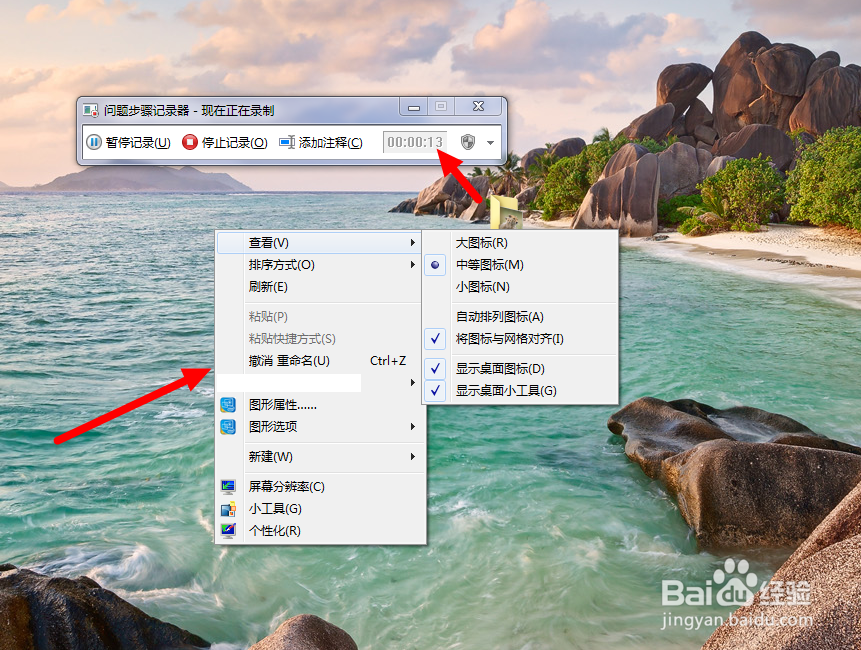The width and height of the screenshot is (861, 650).
Task: Click the 粘贴快捷方式(S) entry
Action: (320, 339)
